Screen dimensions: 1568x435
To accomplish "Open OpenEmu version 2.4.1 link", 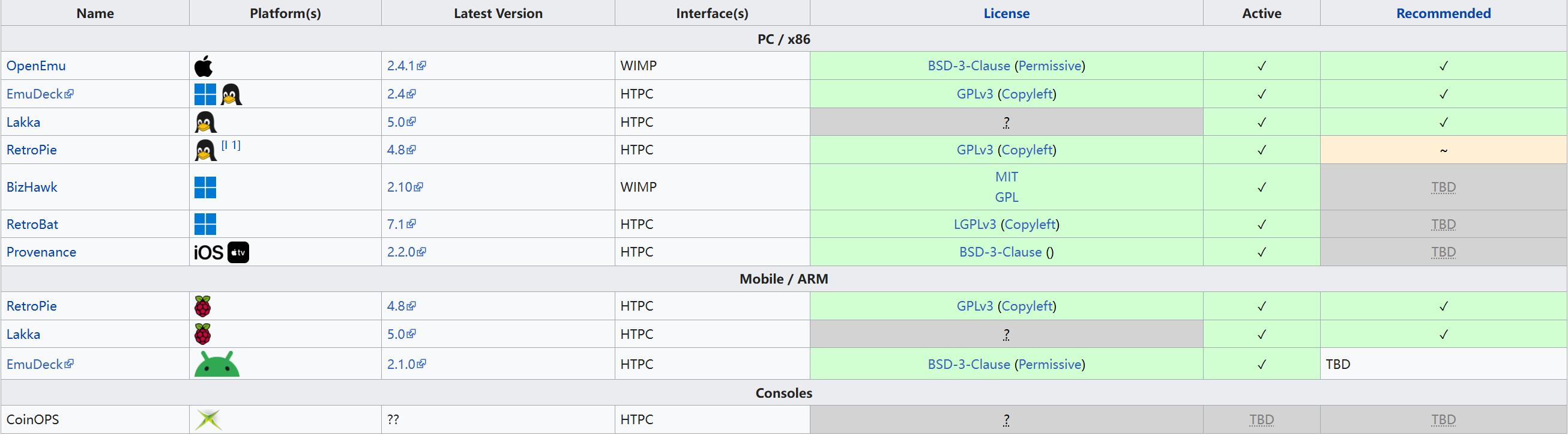I will [x=406, y=66].
